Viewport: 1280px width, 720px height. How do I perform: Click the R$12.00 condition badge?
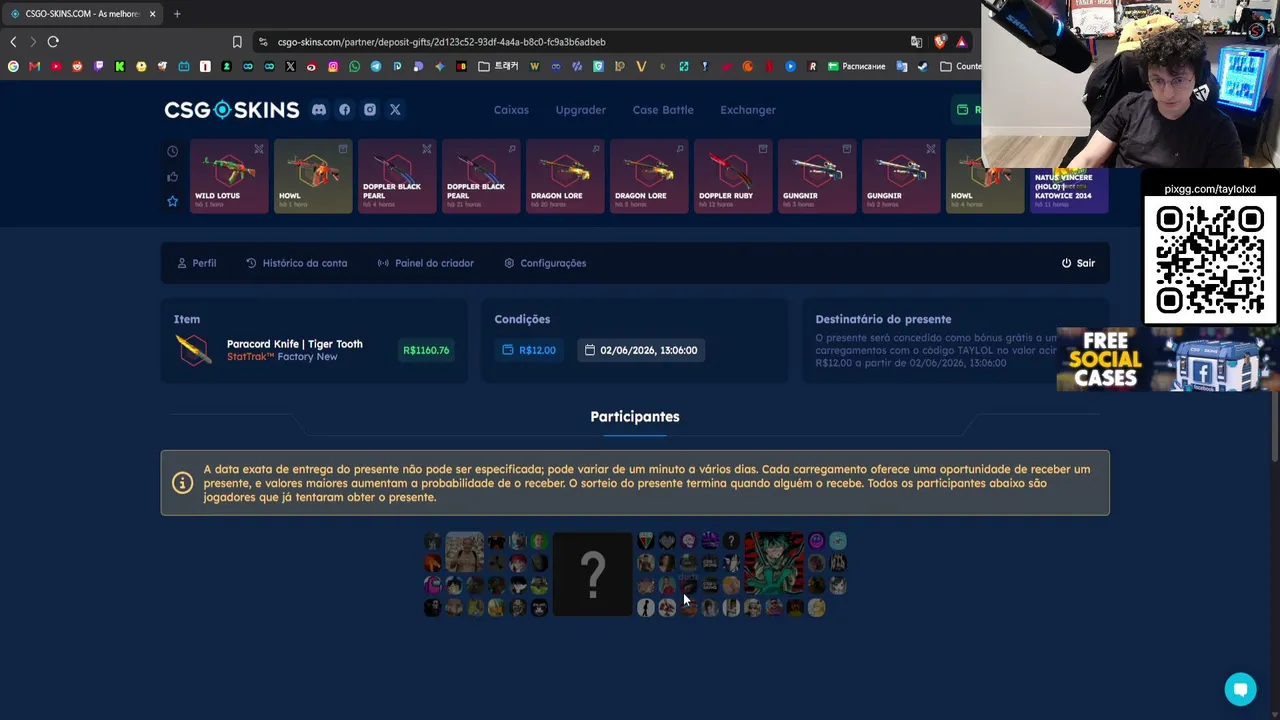(529, 350)
